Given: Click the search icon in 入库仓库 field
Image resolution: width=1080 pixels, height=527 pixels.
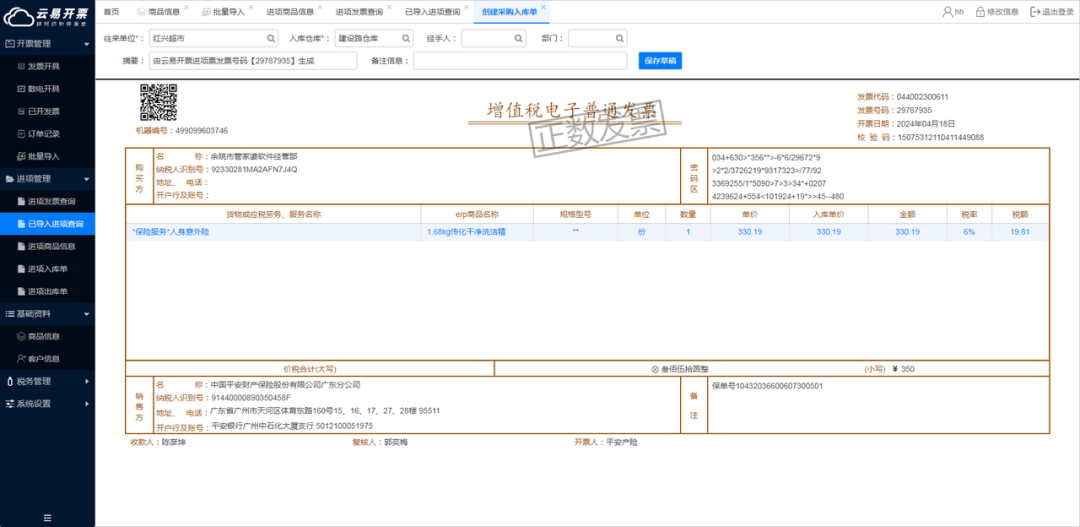Looking at the screenshot, I should [405, 38].
